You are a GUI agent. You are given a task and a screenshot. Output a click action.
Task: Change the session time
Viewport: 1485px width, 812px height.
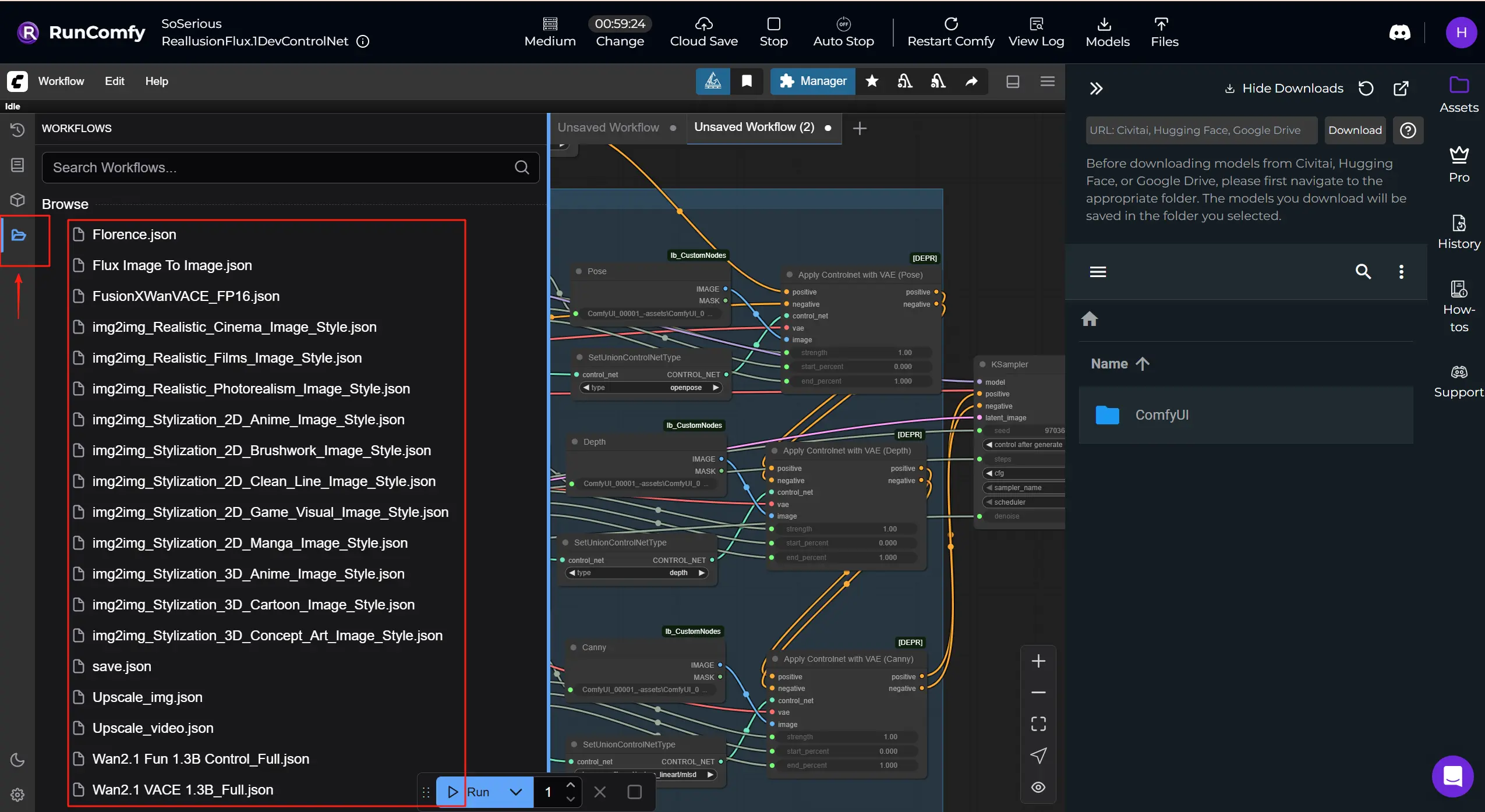[x=620, y=32]
